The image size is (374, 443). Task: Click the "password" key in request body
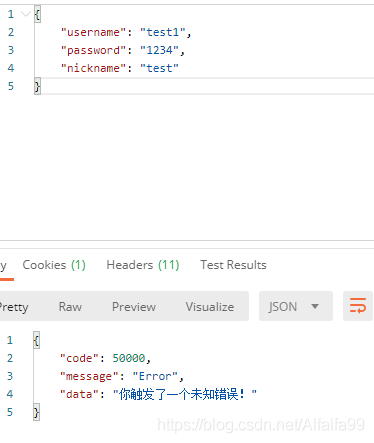[93, 50]
